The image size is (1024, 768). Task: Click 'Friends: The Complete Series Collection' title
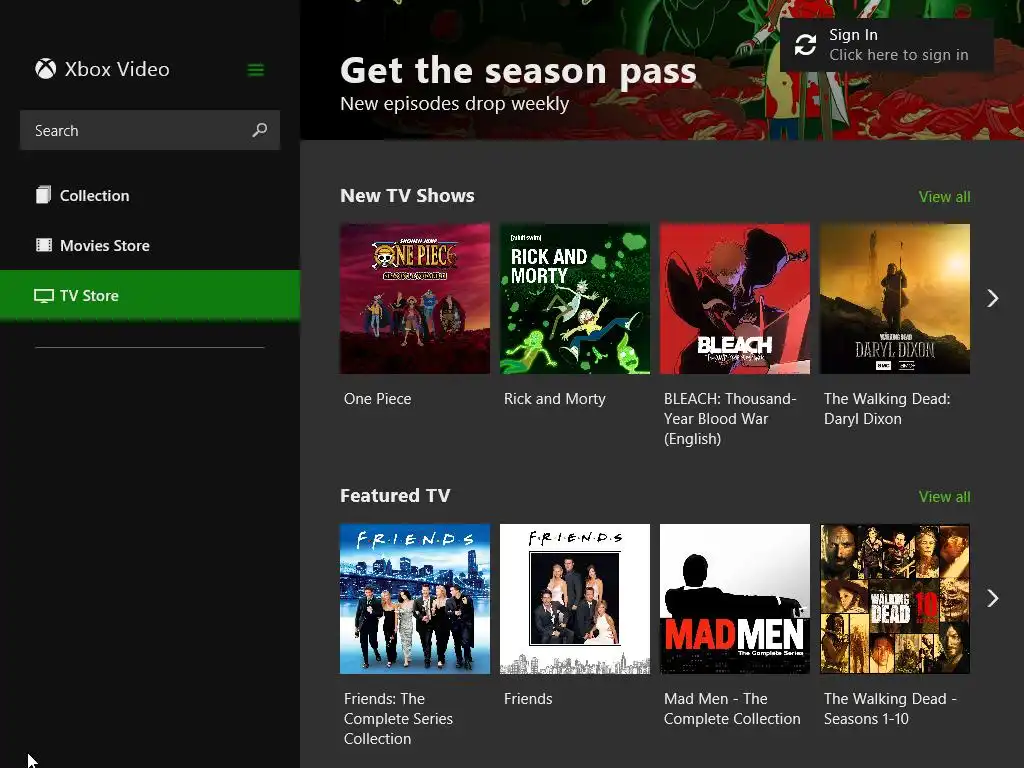398,718
